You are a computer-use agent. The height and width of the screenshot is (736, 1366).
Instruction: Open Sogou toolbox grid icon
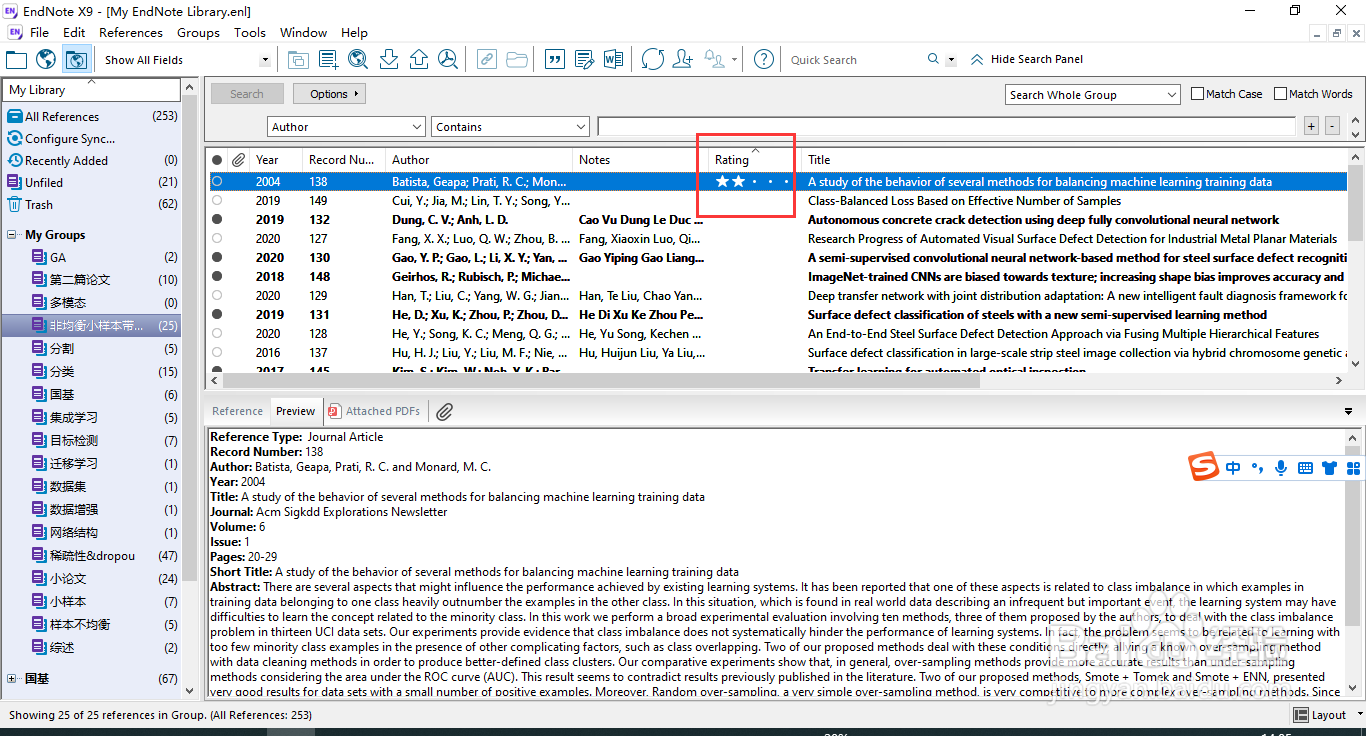pos(1353,467)
